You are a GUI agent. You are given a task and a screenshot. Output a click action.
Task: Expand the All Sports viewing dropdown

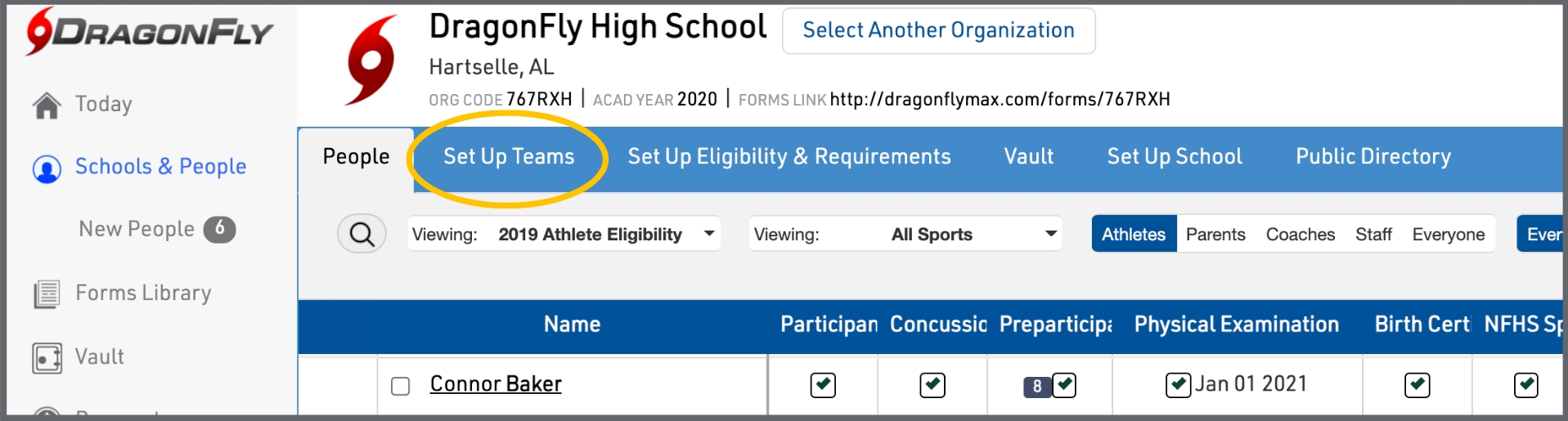[905, 235]
